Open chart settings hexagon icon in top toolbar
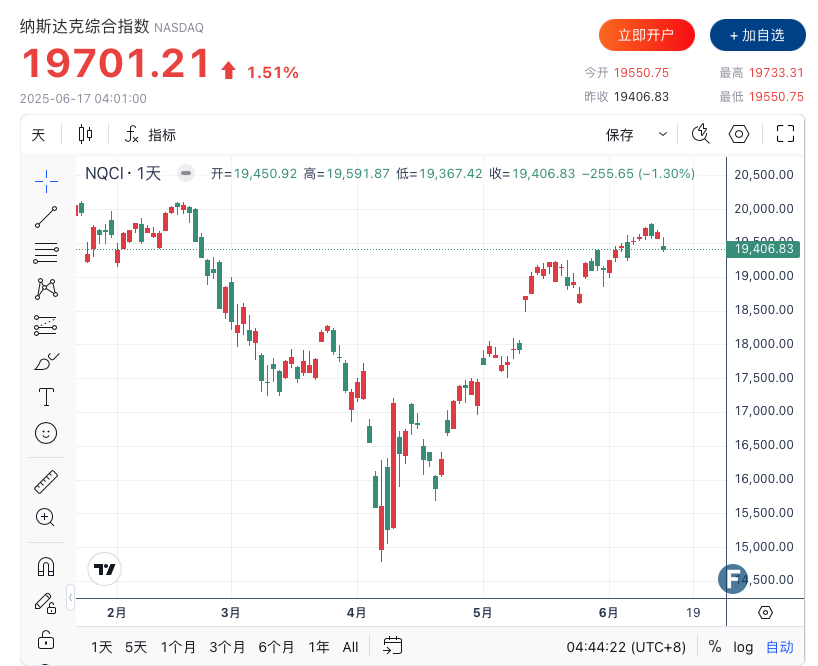The height and width of the screenshot is (666, 818). coord(739,134)
